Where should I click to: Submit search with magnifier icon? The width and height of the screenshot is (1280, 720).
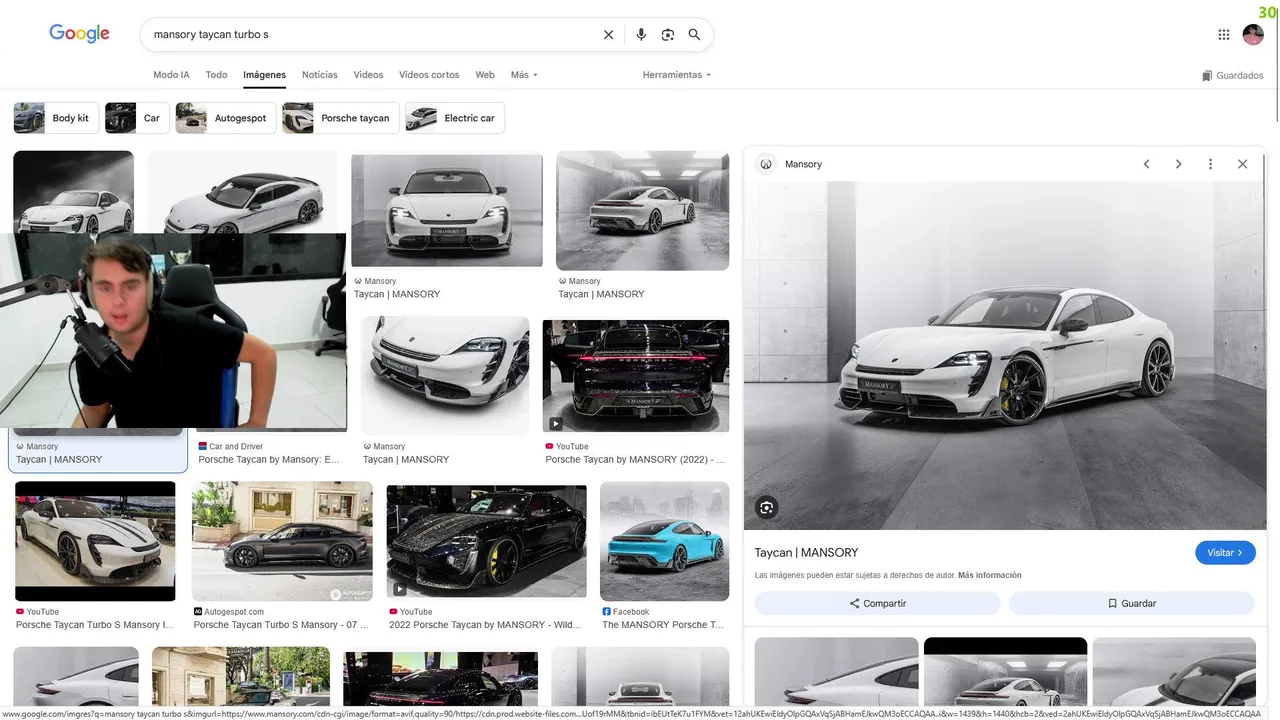pos(694,34)
